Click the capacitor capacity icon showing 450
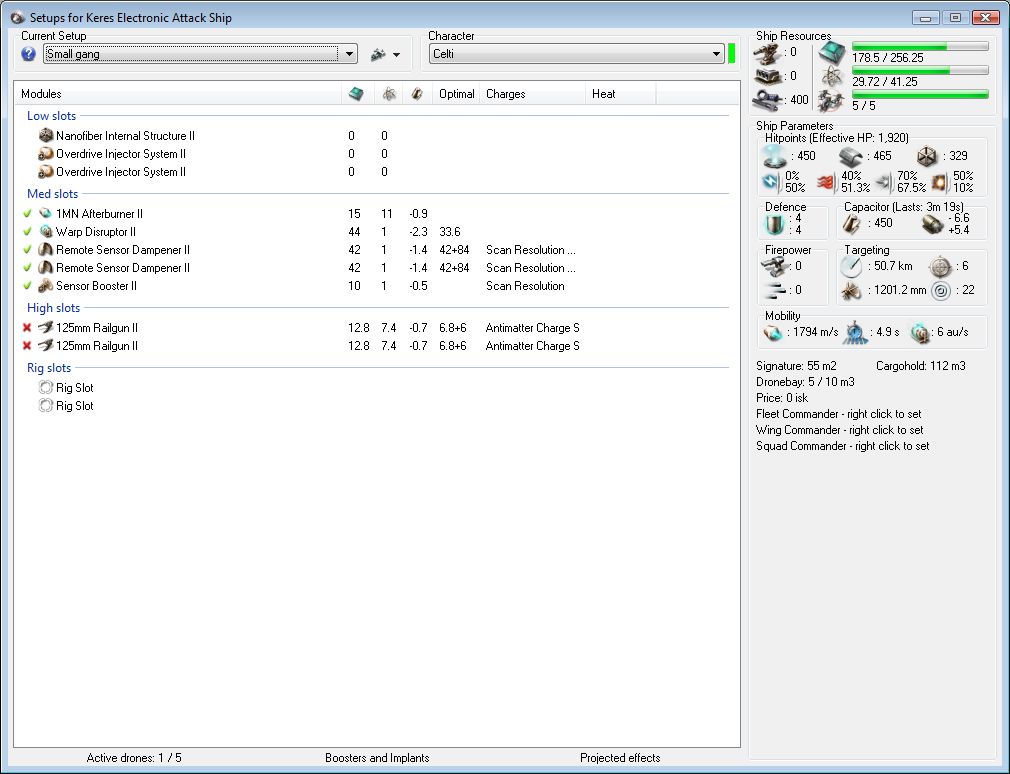The height and width of the screenshot is (774, 1010). (x=852, y=223)
